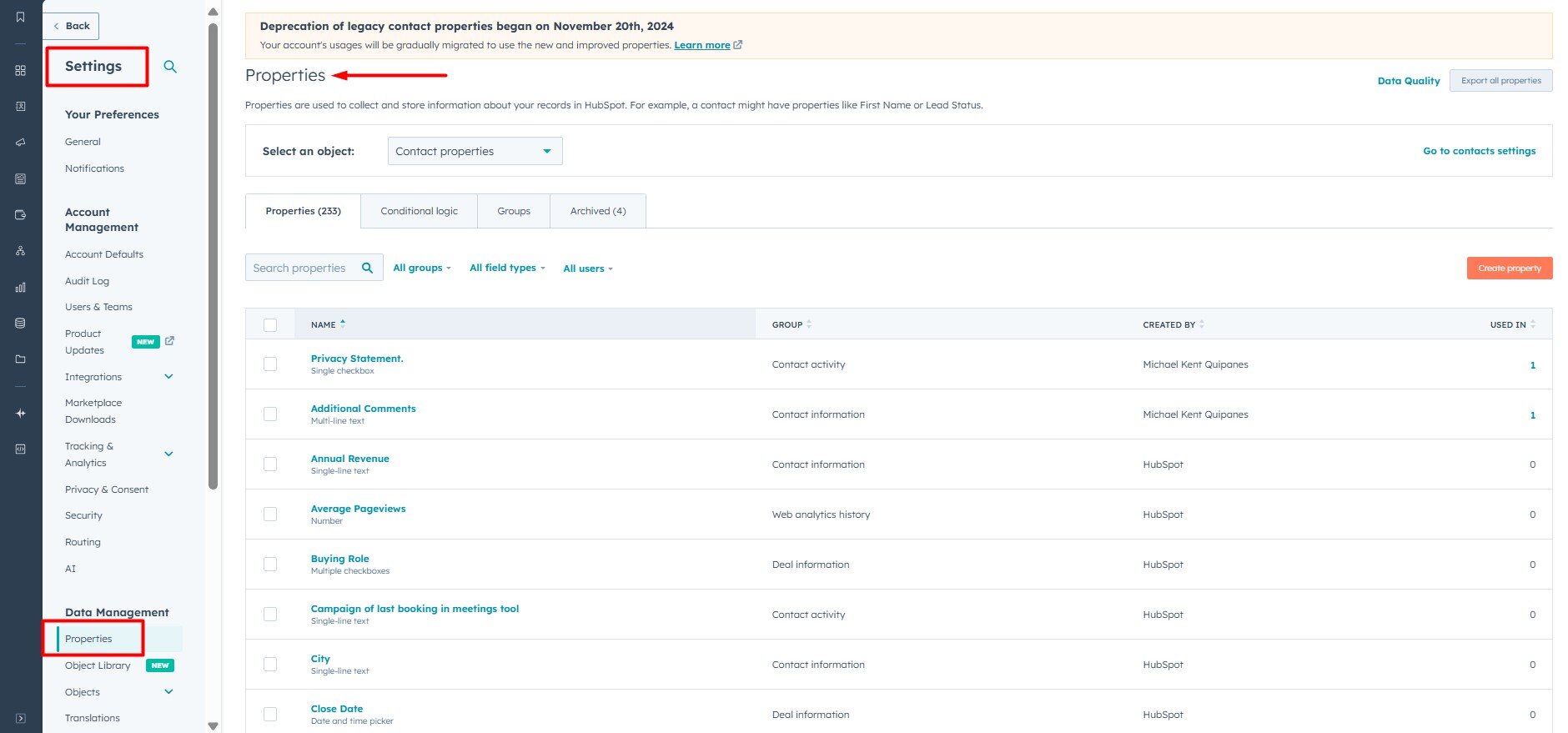Sort the table by the USED IN column arrows
Image resolution: width=1568 pixels, height=733 pixels.
[1533, 324]
